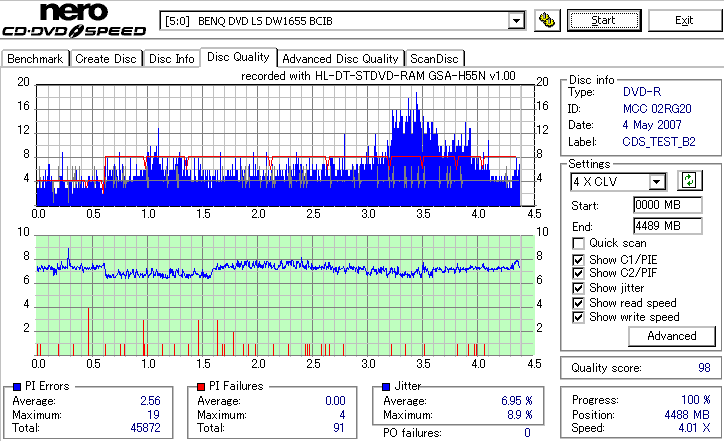The height and width of the screenshot is (441, 724).
Task: Click PI Errors total 45872
Action: point(145,428)
